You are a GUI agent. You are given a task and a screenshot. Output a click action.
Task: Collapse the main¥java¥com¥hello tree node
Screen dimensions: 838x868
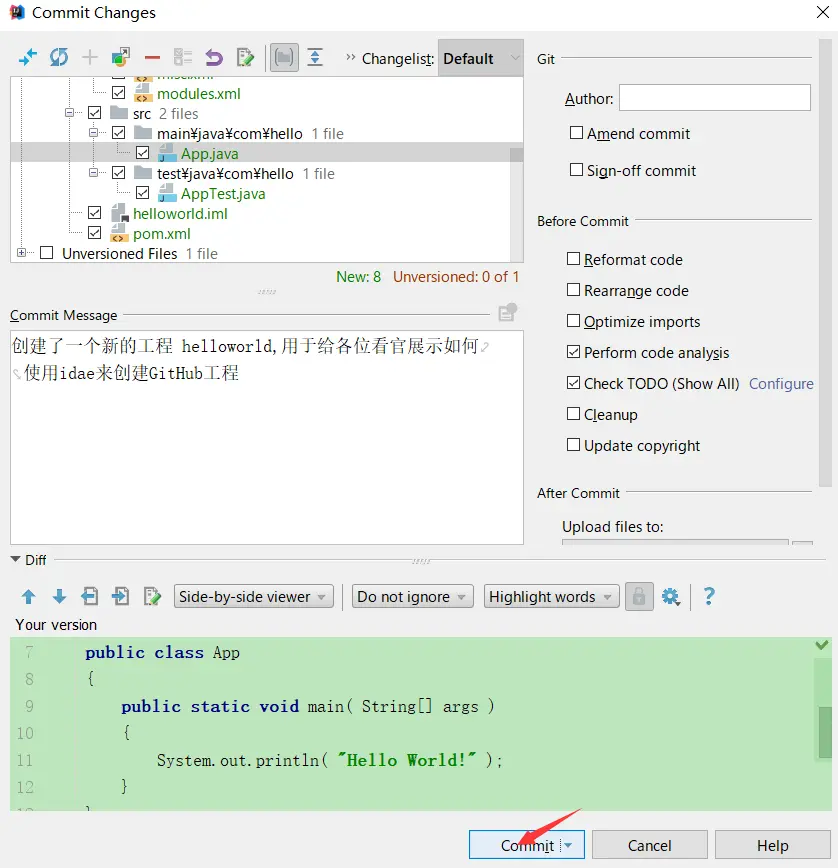94,132
